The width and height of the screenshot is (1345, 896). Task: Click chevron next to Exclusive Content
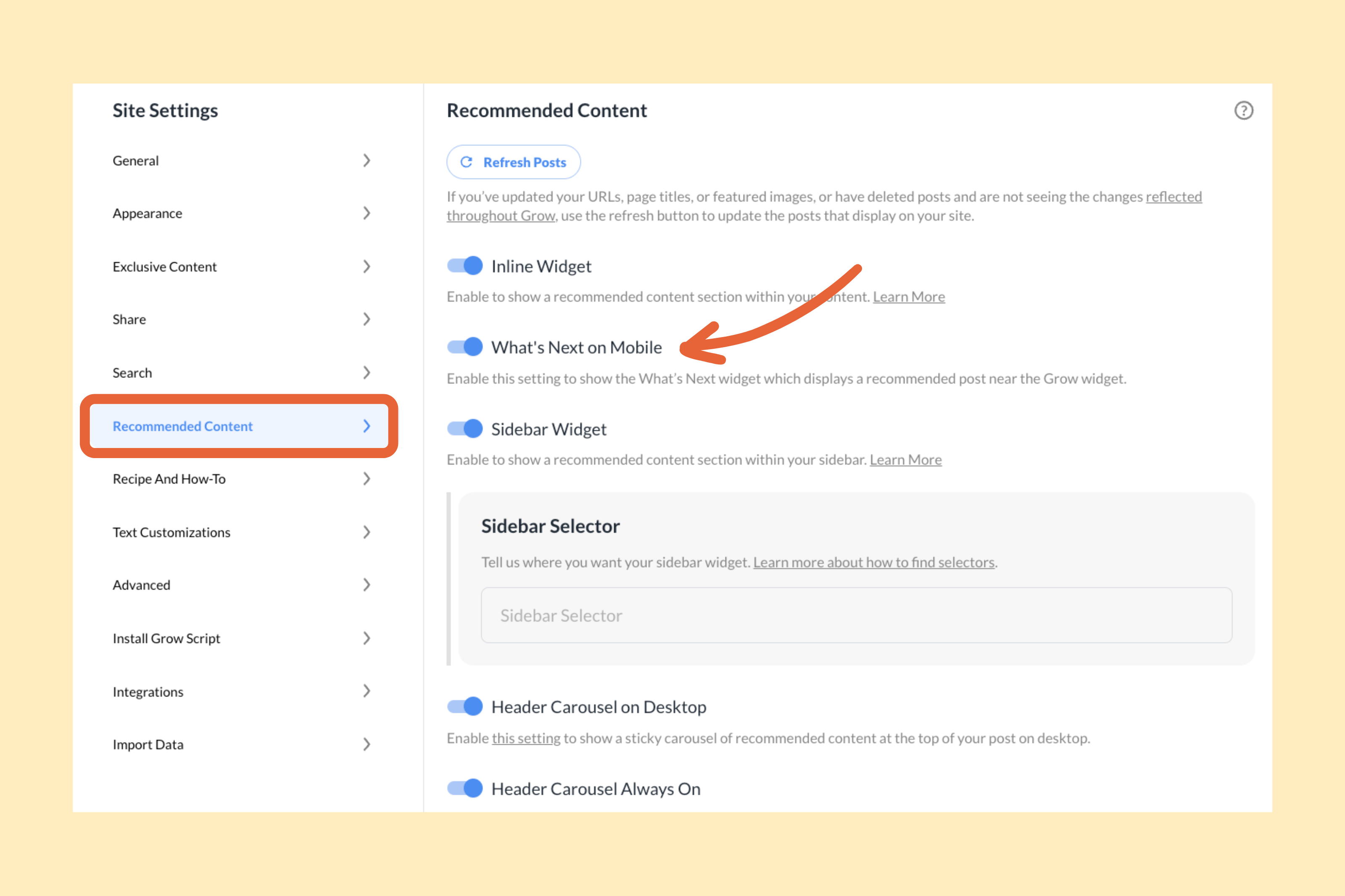(367, 266)
